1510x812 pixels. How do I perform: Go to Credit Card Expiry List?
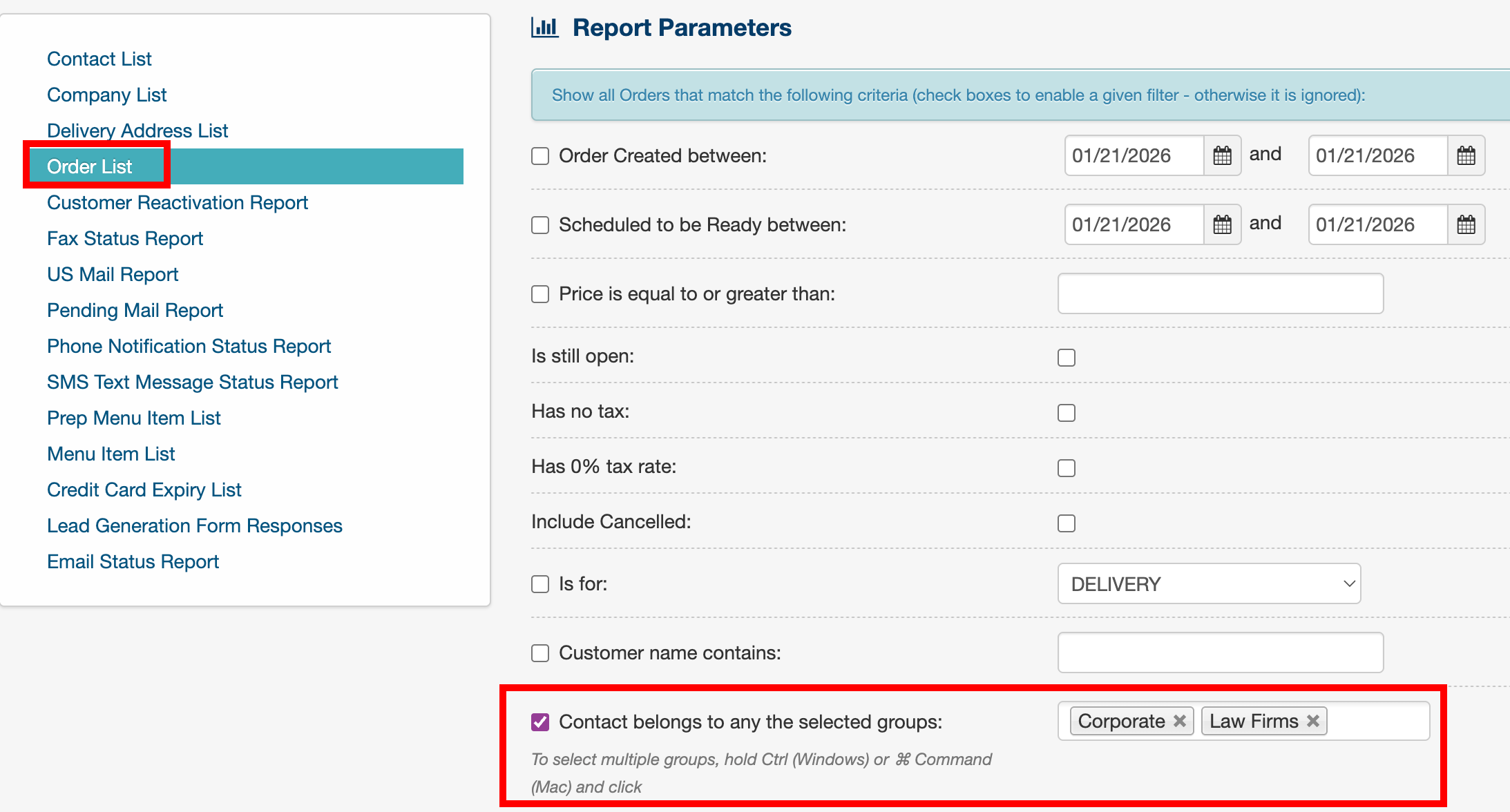coord(144,490)
